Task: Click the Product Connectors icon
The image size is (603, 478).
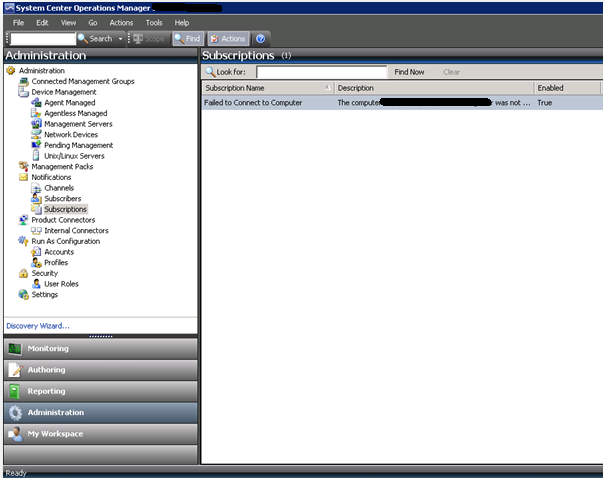Action: tap(23, 220)
